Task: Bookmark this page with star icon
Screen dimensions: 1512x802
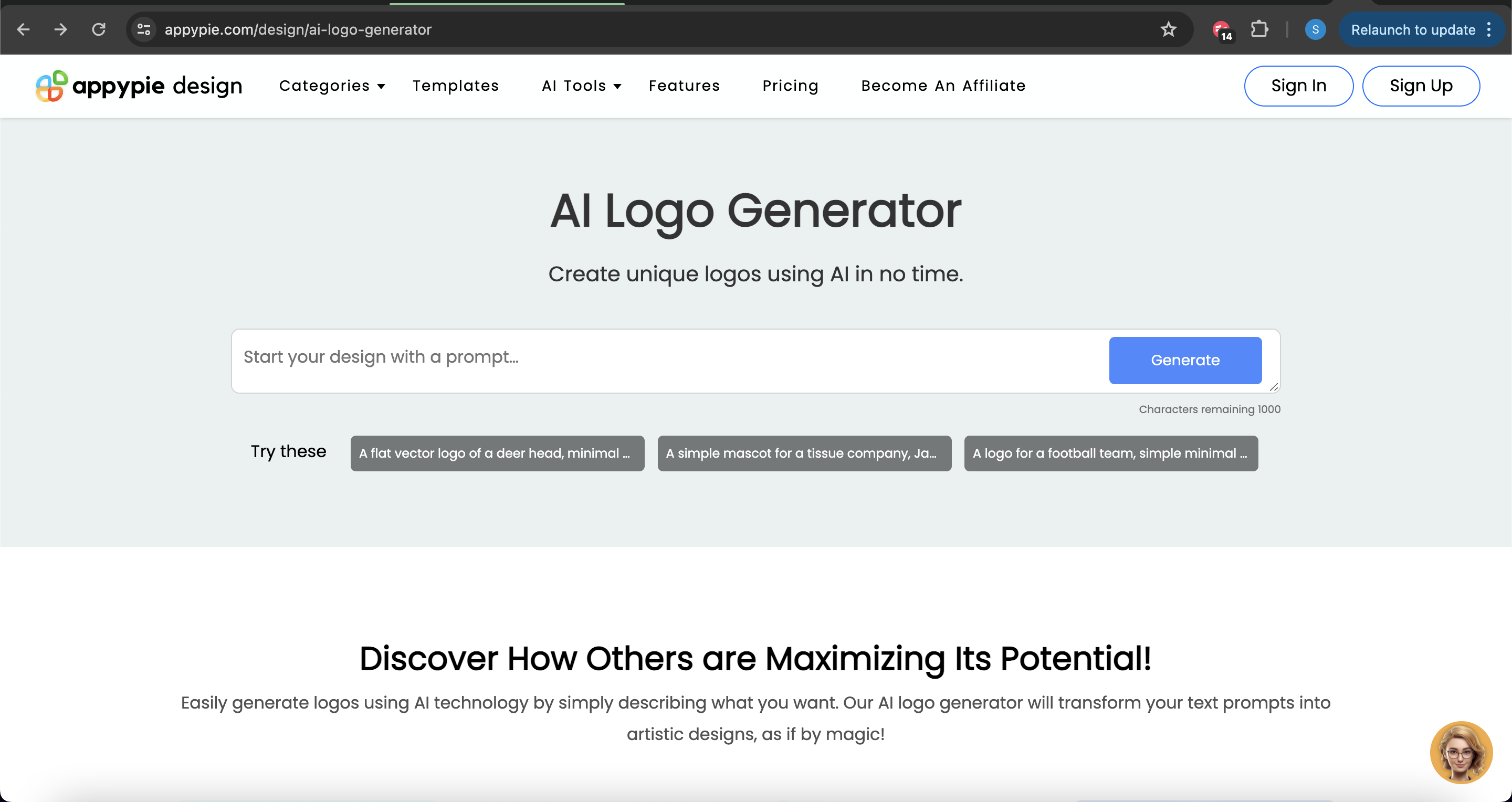Action: coord(1168,29)
